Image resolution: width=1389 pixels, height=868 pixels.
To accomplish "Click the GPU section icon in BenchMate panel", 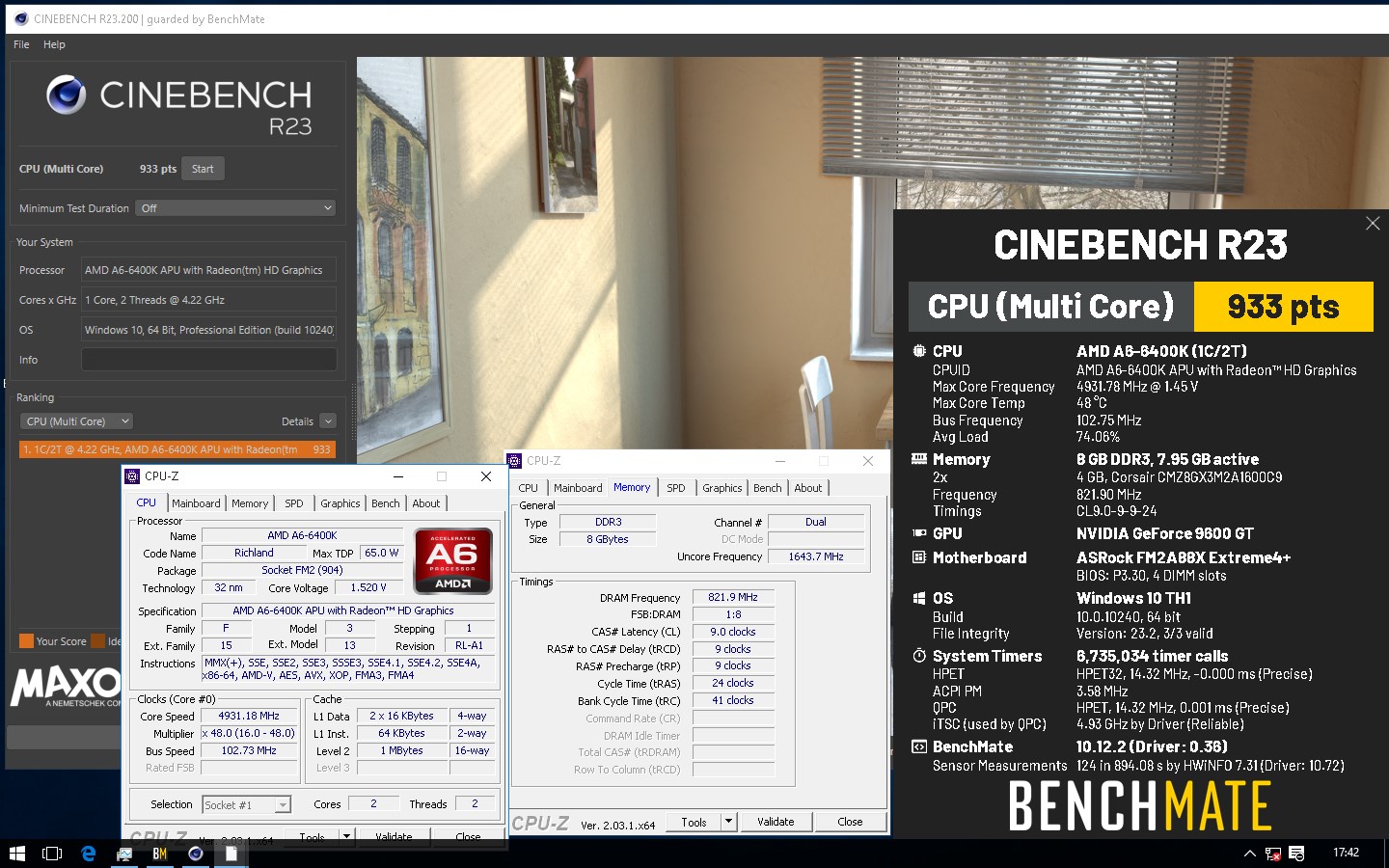I will (919, 533).
